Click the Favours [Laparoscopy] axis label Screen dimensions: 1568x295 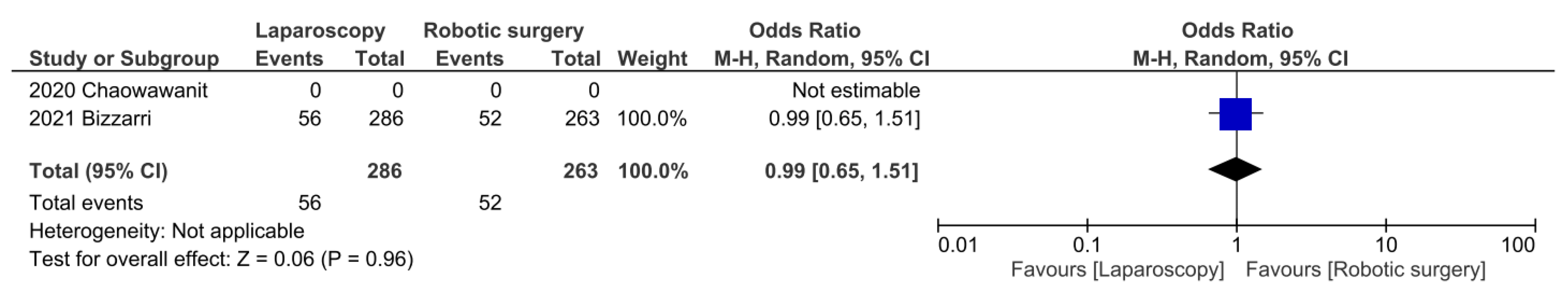point(1117,270)
